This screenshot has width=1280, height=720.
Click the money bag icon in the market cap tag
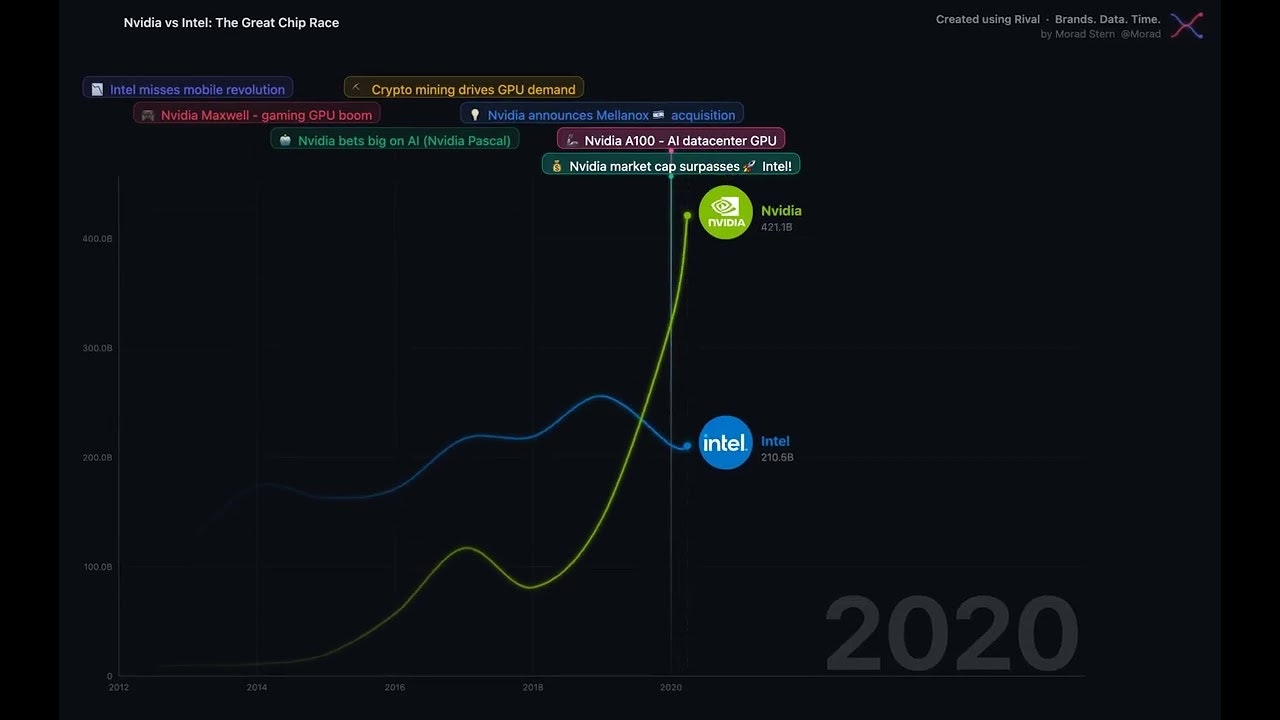pos(557,166)
